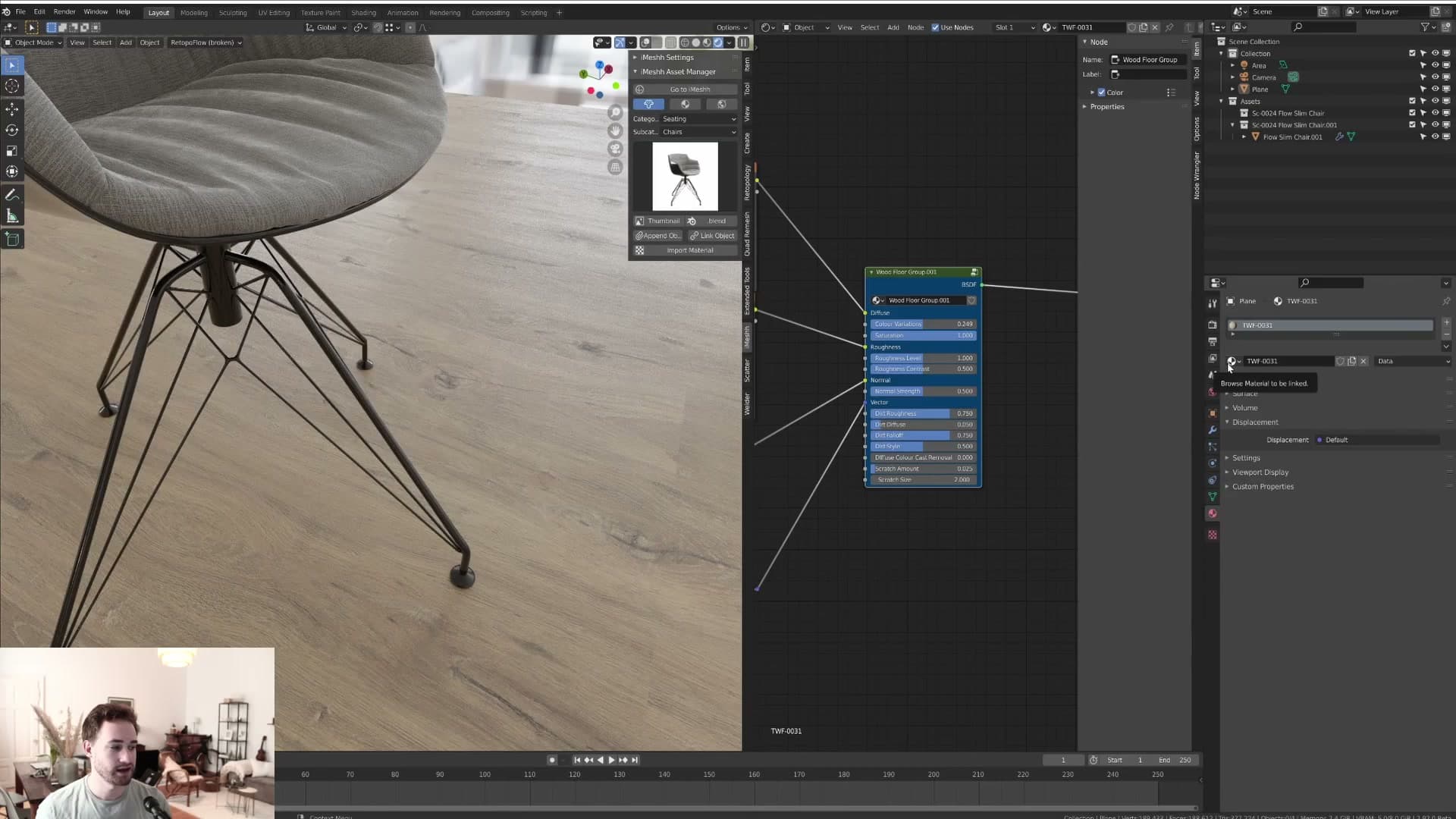Hide the Area light in viewport

[x=1435, y=65]
